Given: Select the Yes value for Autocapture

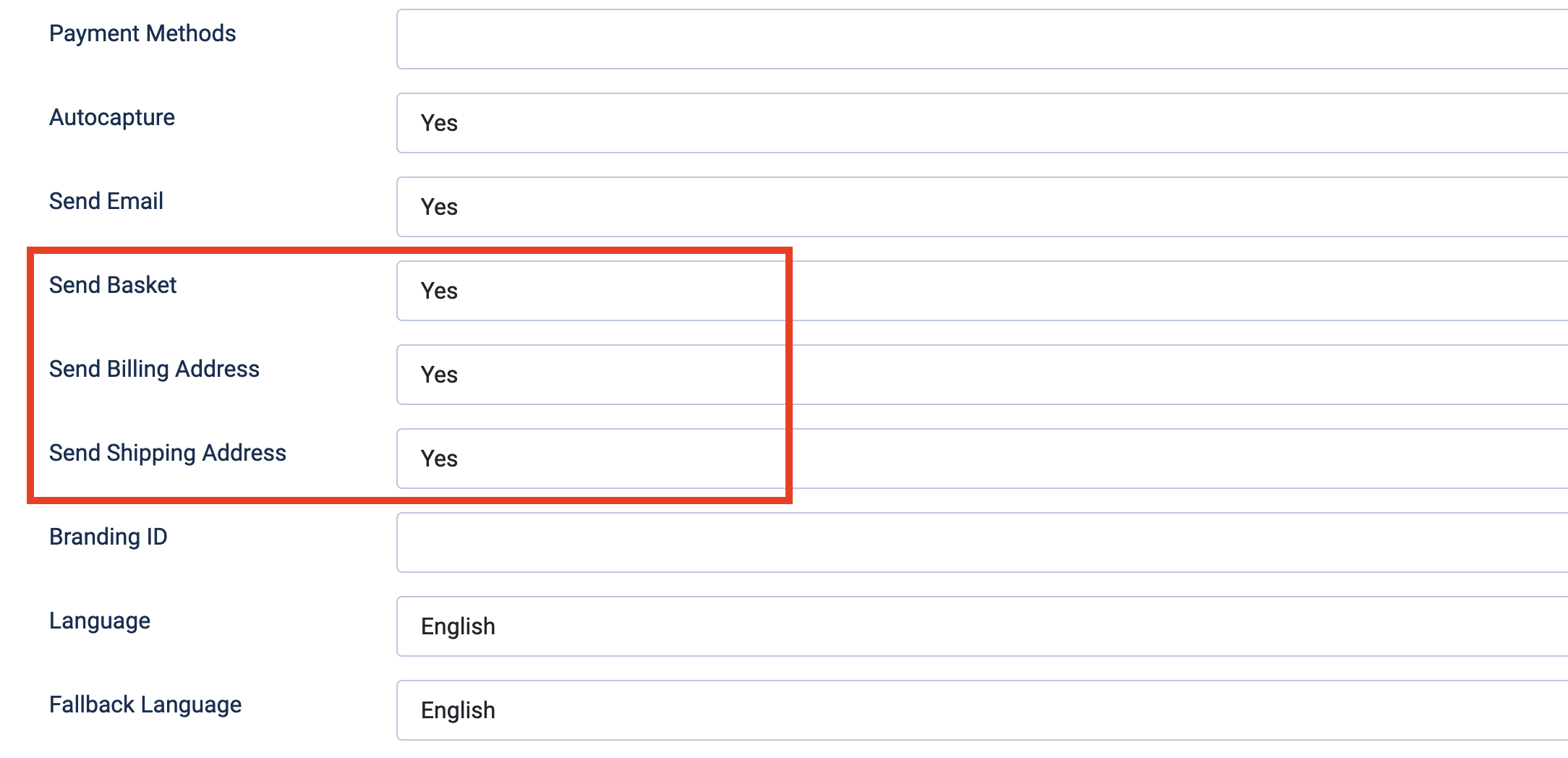Looking at the screenshot, I should 438,123.
